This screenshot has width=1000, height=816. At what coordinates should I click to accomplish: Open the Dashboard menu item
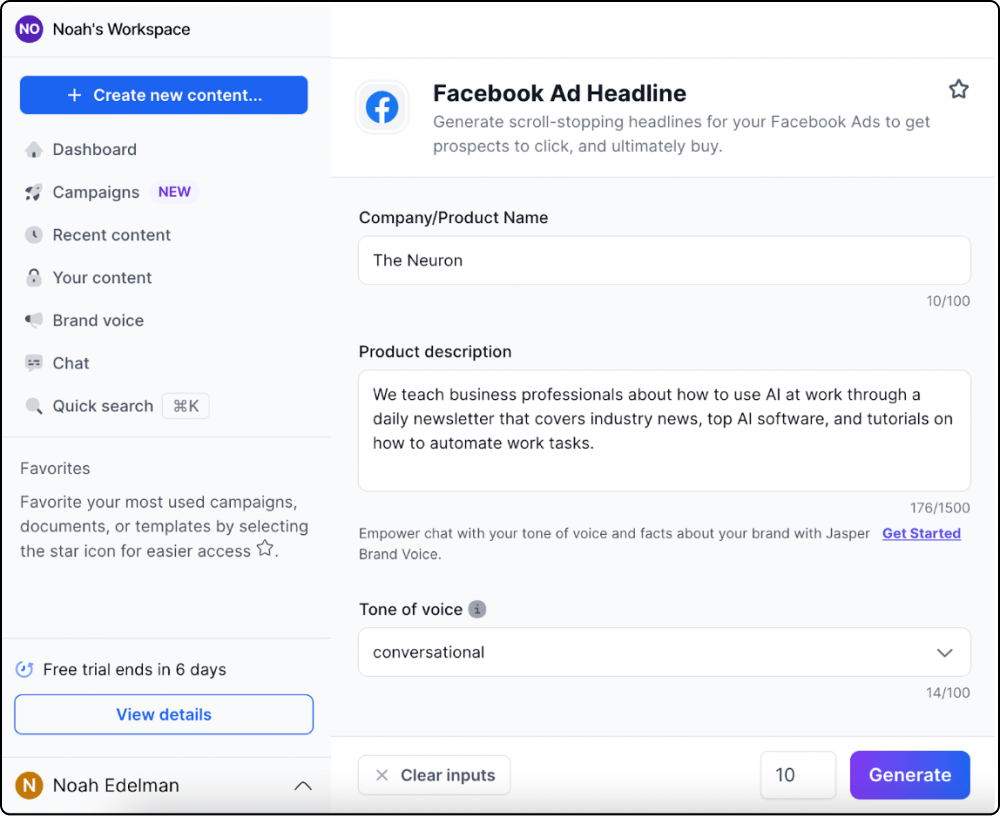94,149
